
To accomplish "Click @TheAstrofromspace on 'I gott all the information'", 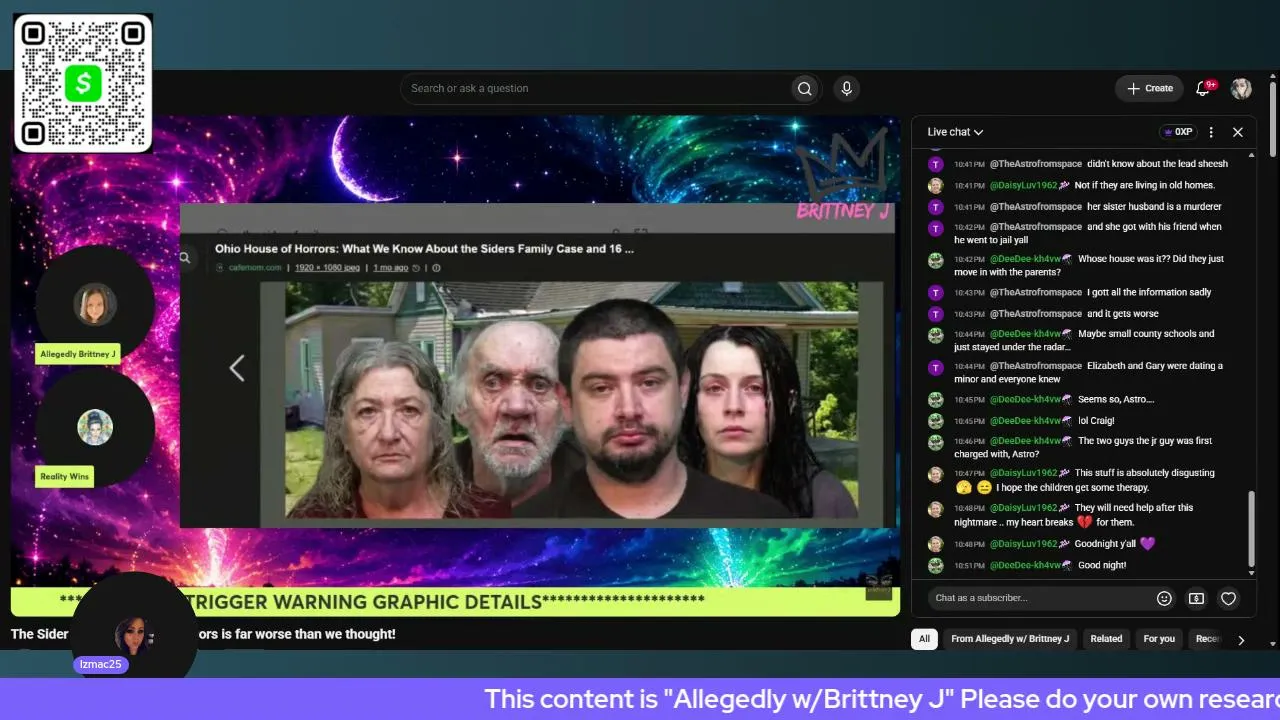I will pyautogui.click(x=1036, y=293).
